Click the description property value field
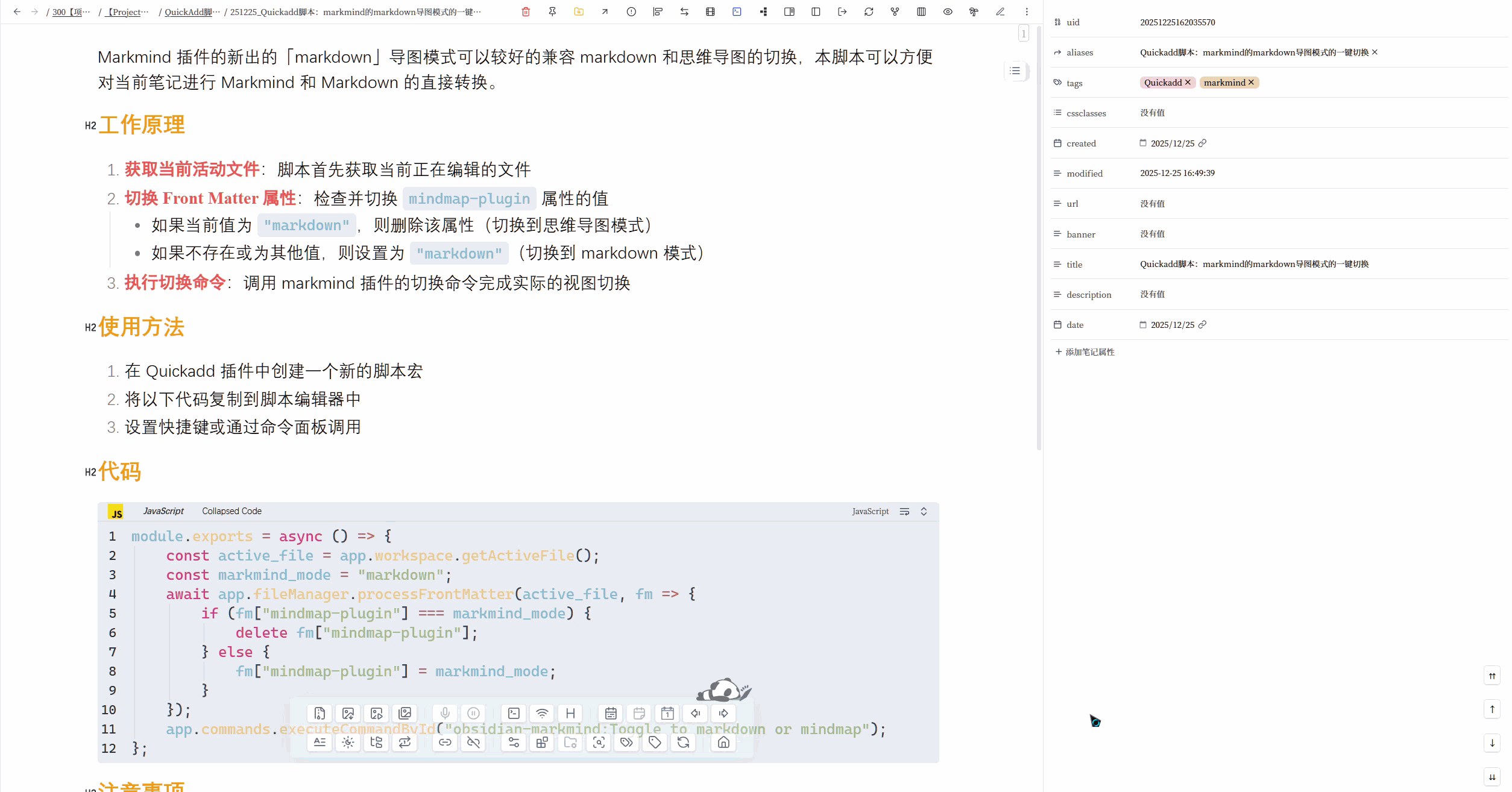This screenshot has width=1512, height=792. click(x=1152, y=294)
